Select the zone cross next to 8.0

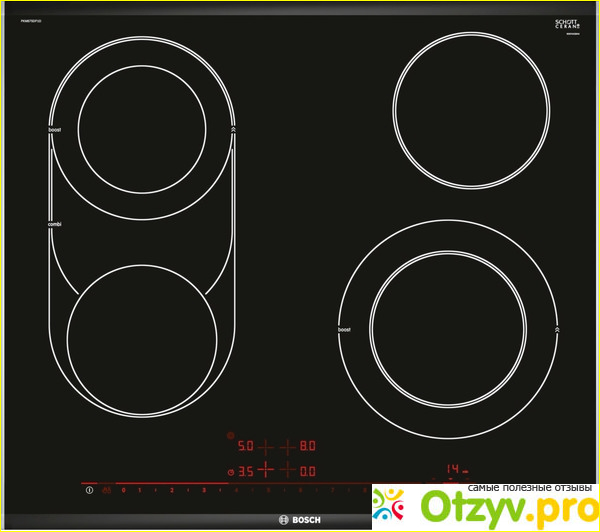pos(287,447)
